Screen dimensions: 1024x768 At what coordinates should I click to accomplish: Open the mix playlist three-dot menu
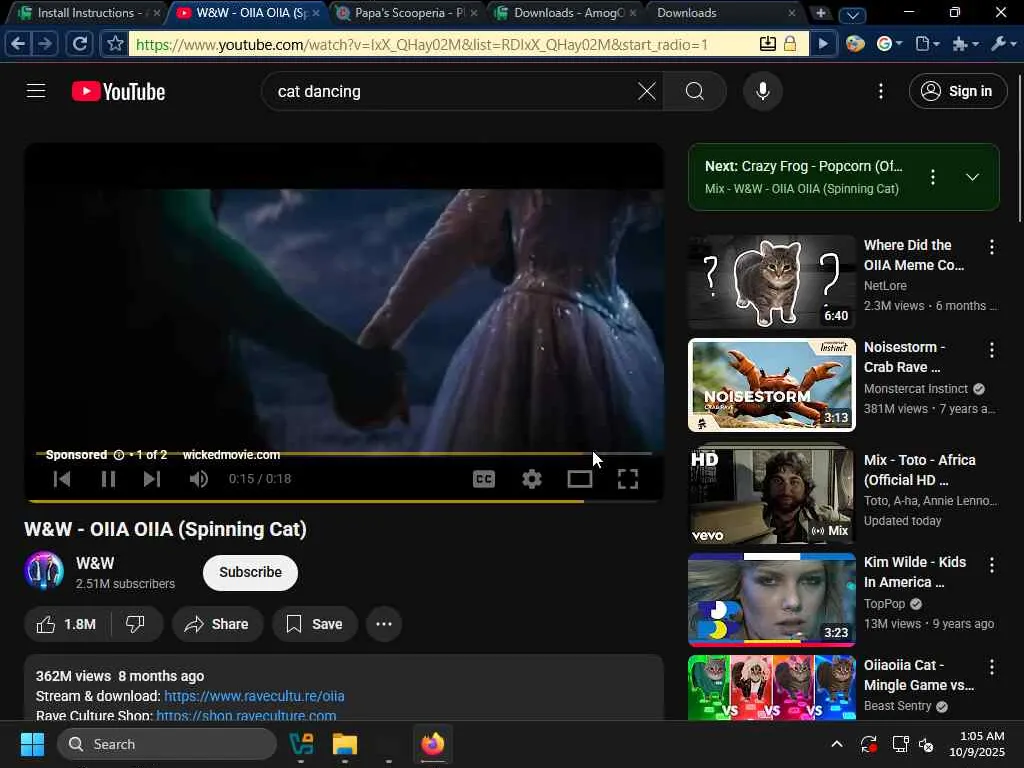pyautogui.click(x=933, y=177)
